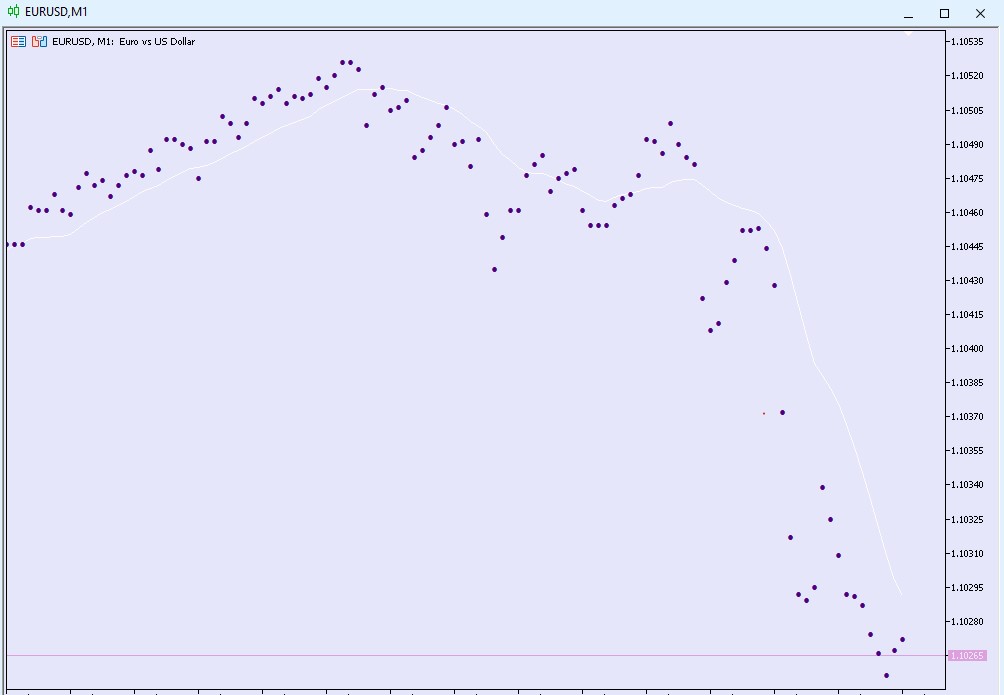Click the 1.10385 price axis label
The height and width of the screenshot is (695, 1004).
(967, 382)
